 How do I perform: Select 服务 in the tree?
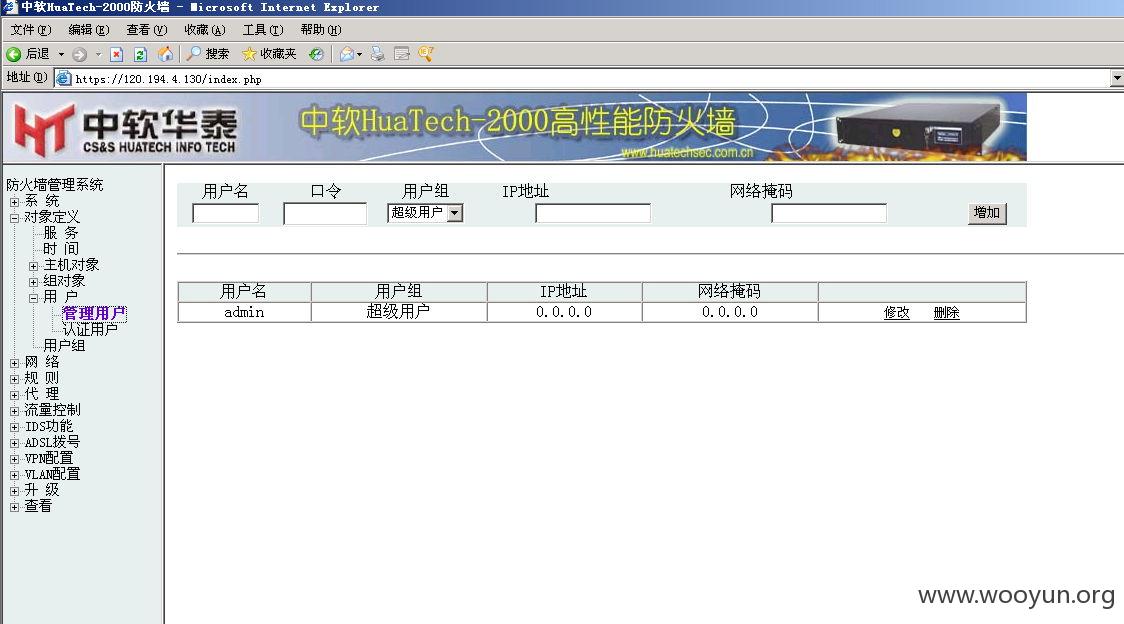click(x=61, y=233)
